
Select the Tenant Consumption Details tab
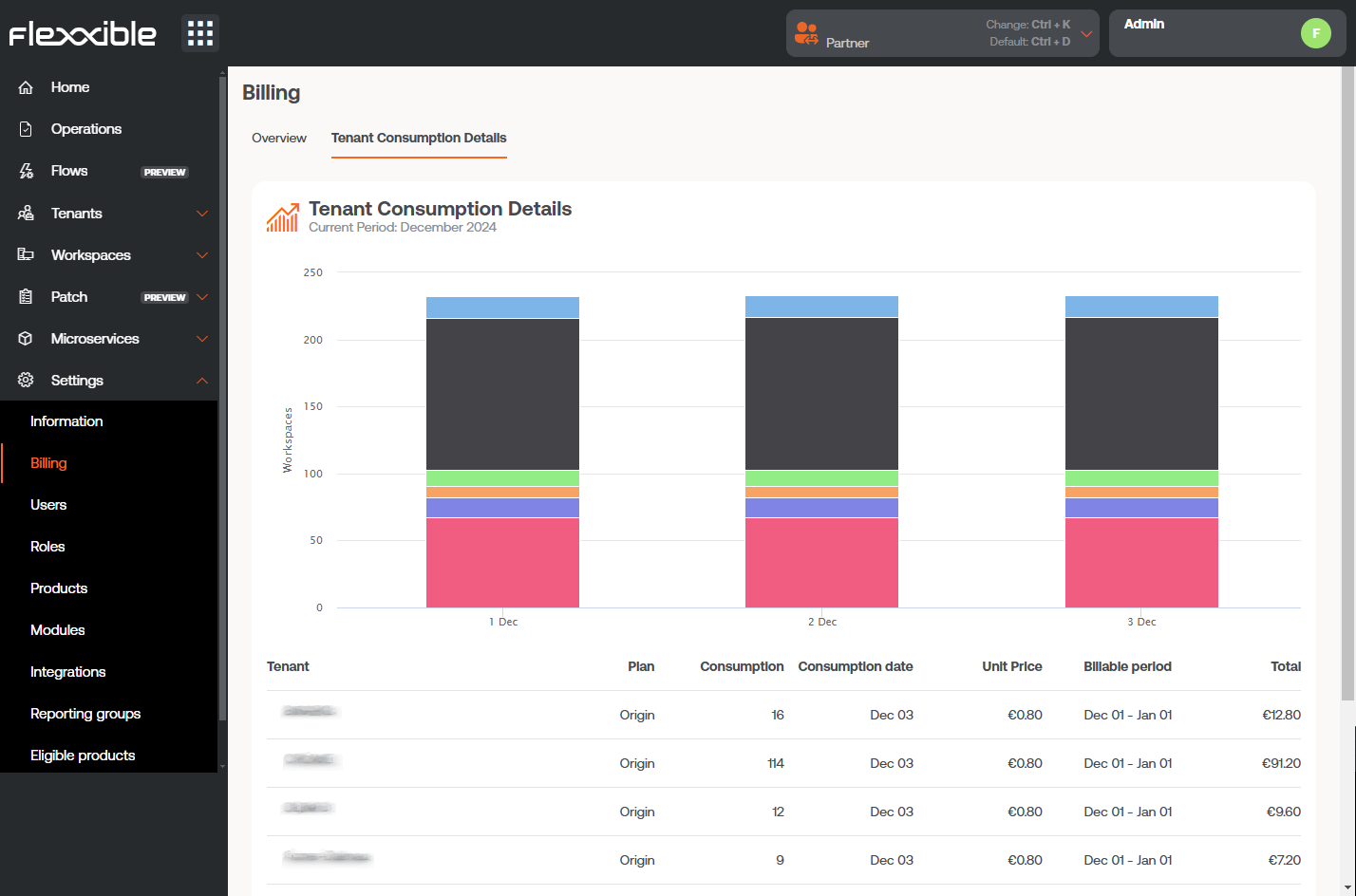[419, 138]
